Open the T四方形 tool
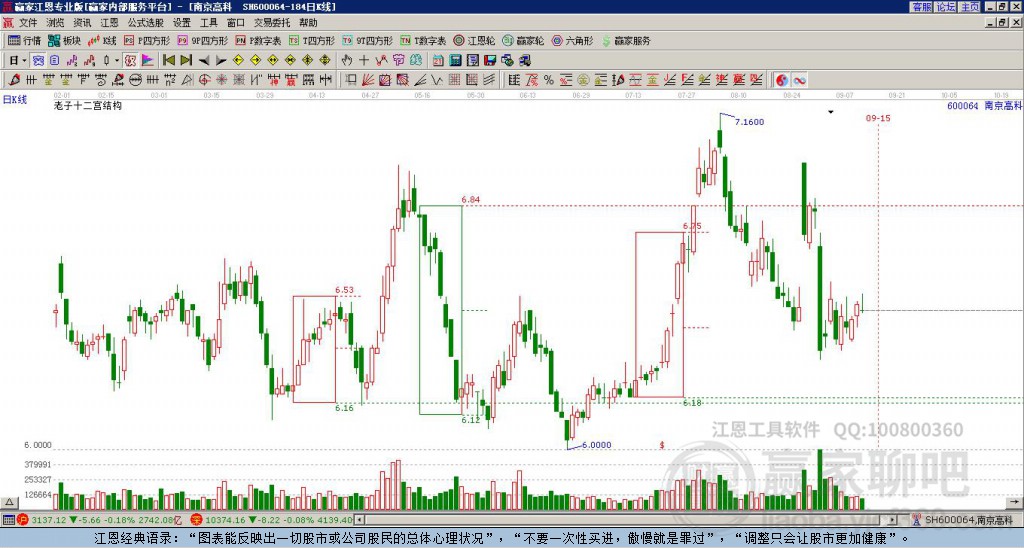The width and height of the screenshot is (1024, 548). tap(312, 40)
